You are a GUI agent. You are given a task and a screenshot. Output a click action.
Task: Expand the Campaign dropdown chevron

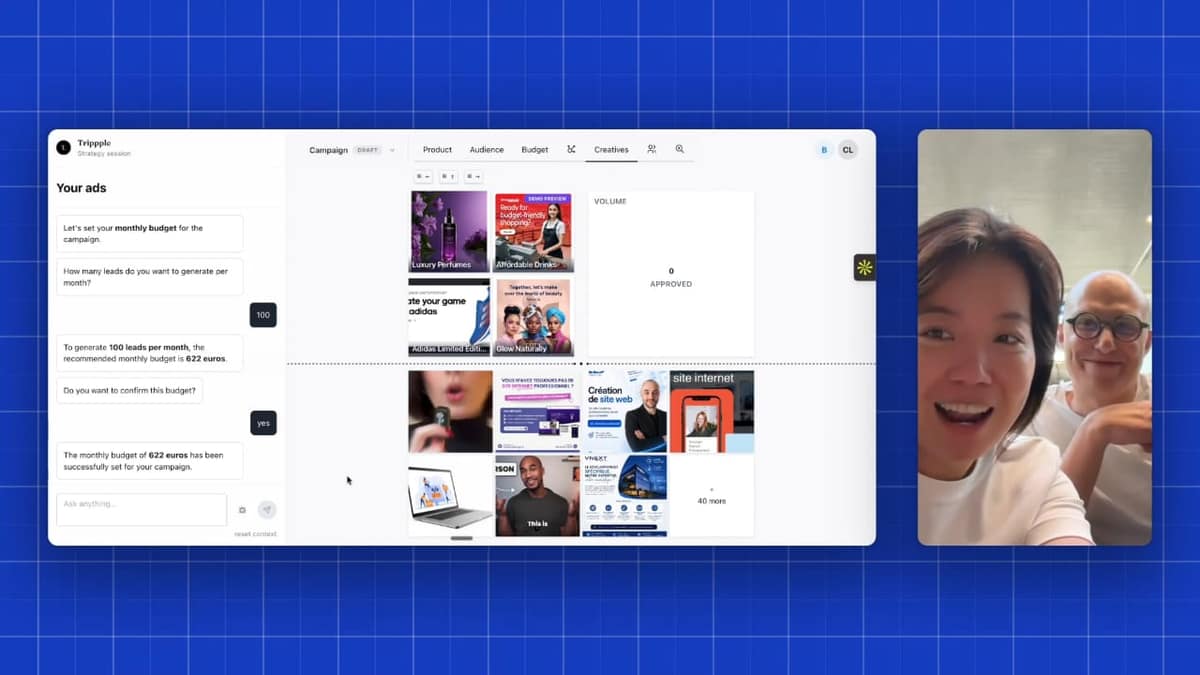click(x=392, y=150)
